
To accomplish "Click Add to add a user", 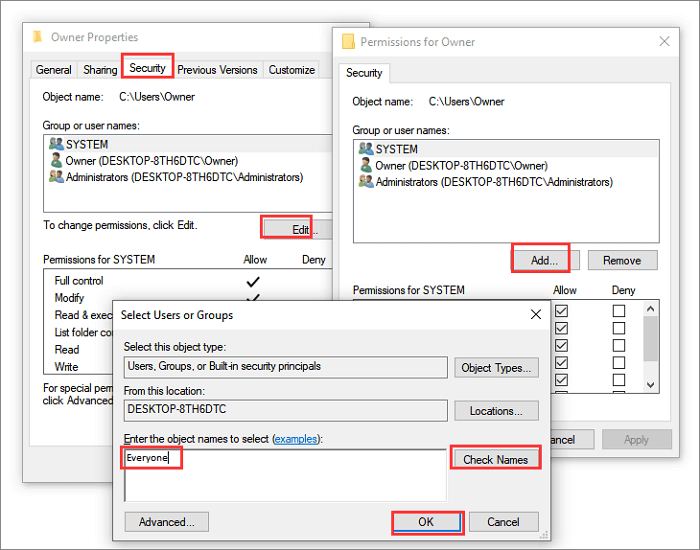I will click(x=542, y=260).
